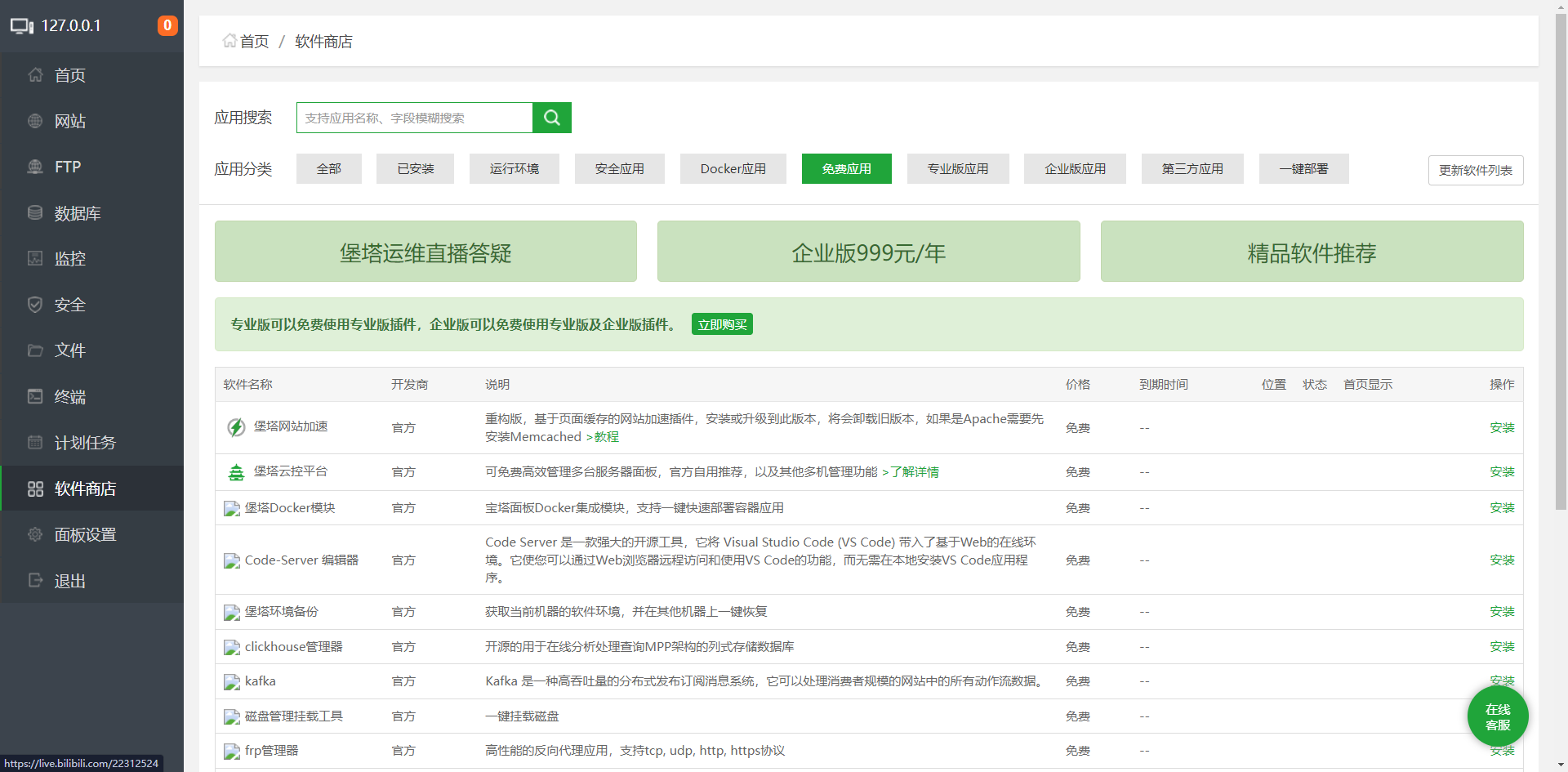Click the 首页 home icon in sidebar
Screen dimensions: 1568x772
[x=35, y=75]
